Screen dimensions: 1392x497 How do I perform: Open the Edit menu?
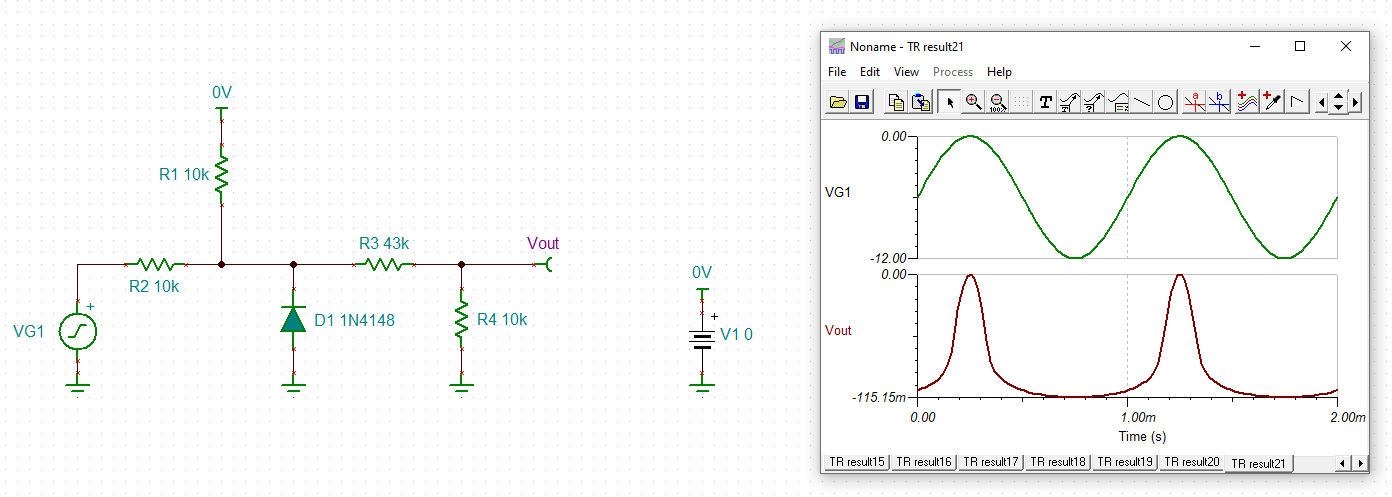point(870,72)
